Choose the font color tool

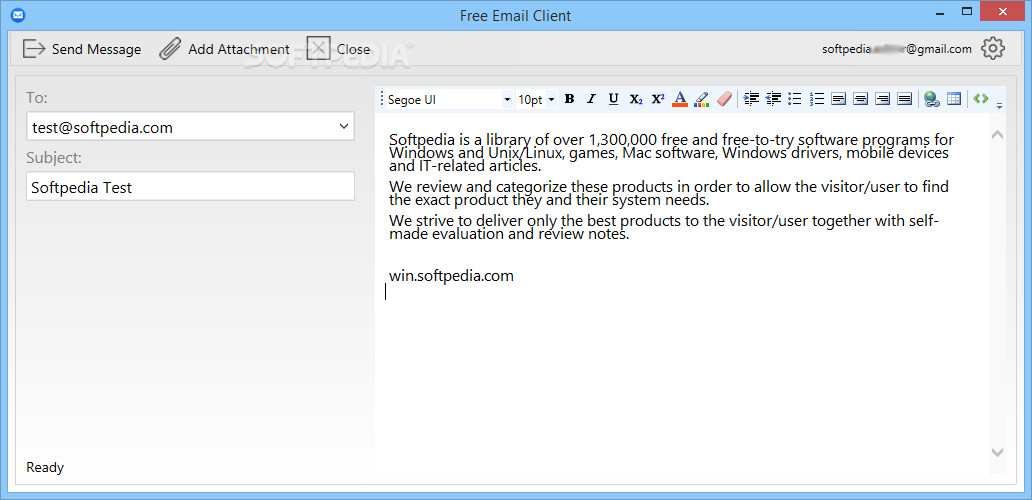[680, 99]
